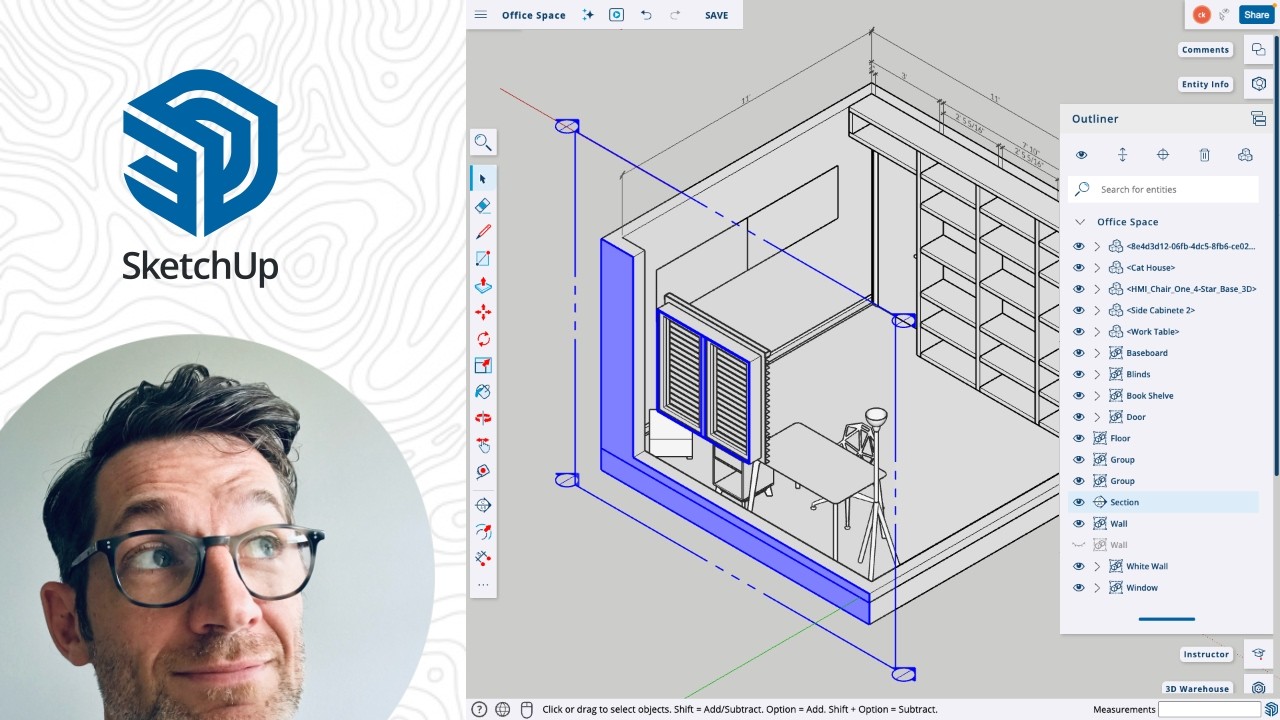This screenshot has width=1280, height=720.
Task: Click the SAVE button
Action: tap(716, 15)
